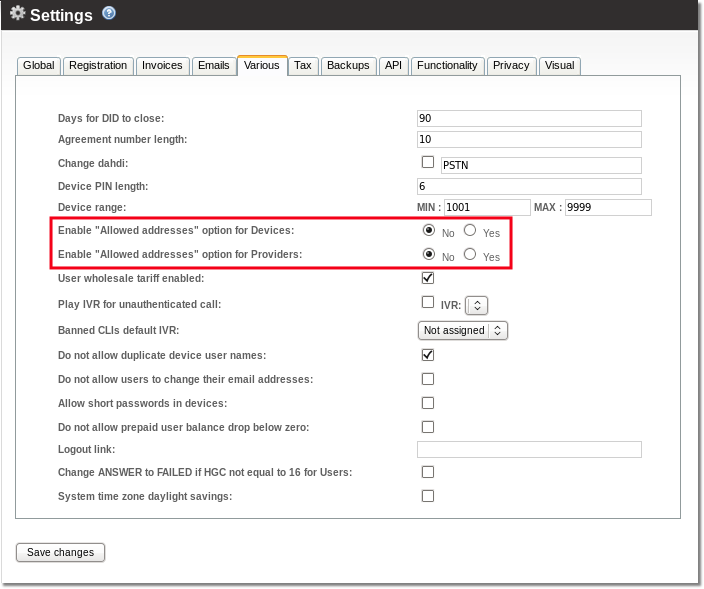The width and height of the screenshot is (704, 589).
Task: Click the Save changes button
Action: point(60,552)
